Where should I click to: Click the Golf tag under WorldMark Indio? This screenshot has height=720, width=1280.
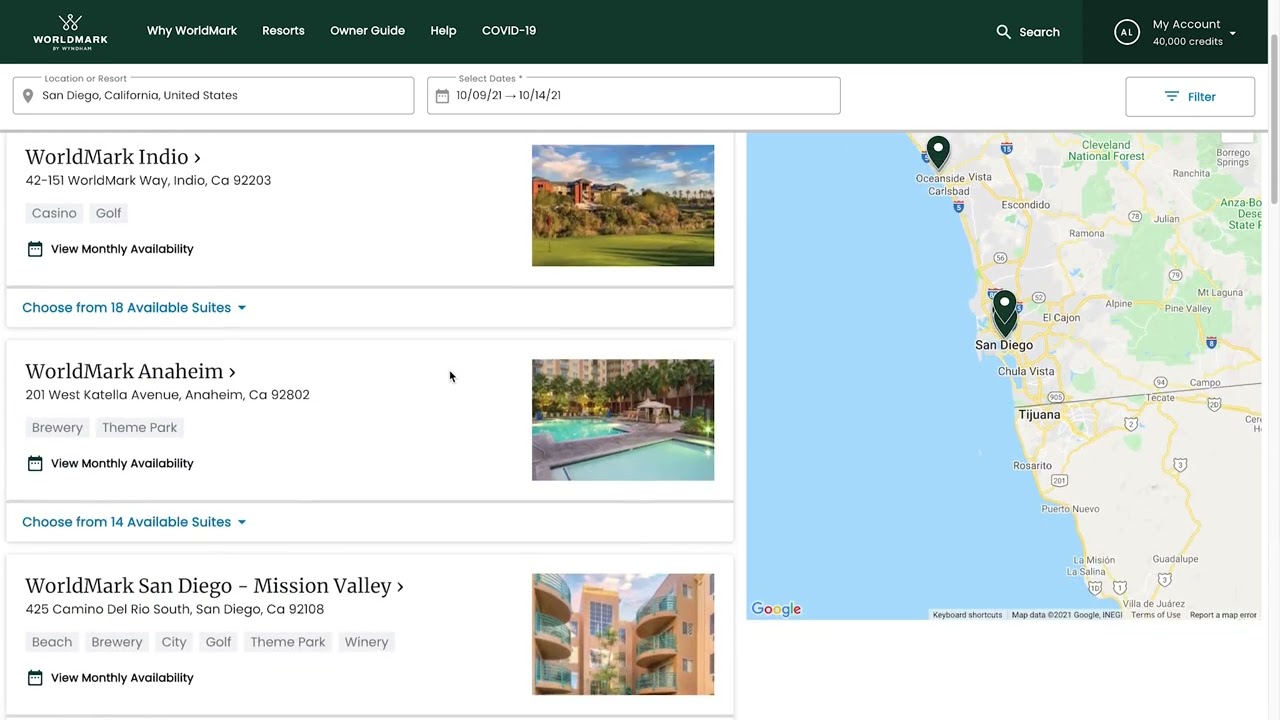pyautogui.click(x=108, y=213)
